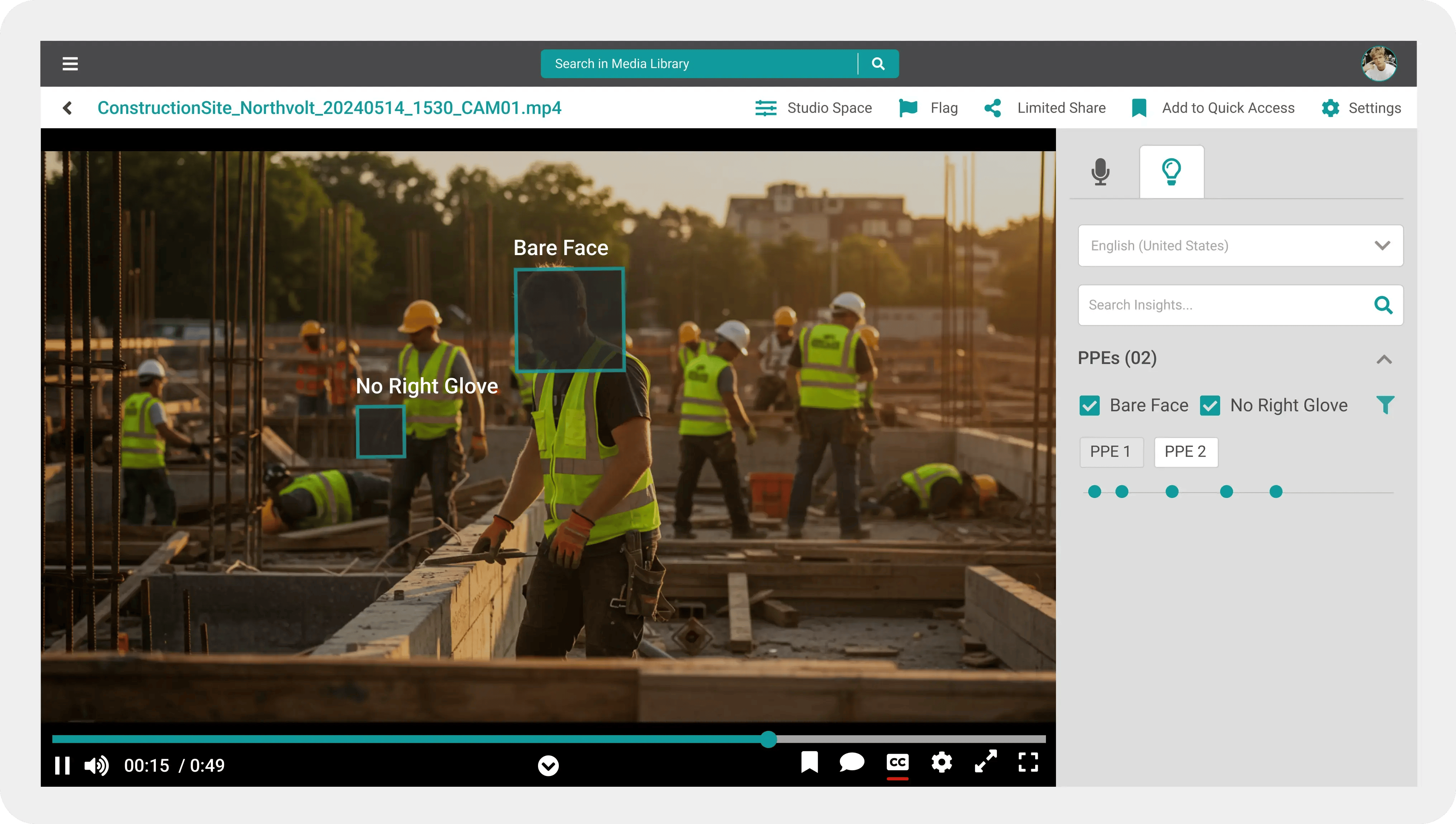Flag this video
Viewport: 1456px width, 824px height.
pos(928,107)
